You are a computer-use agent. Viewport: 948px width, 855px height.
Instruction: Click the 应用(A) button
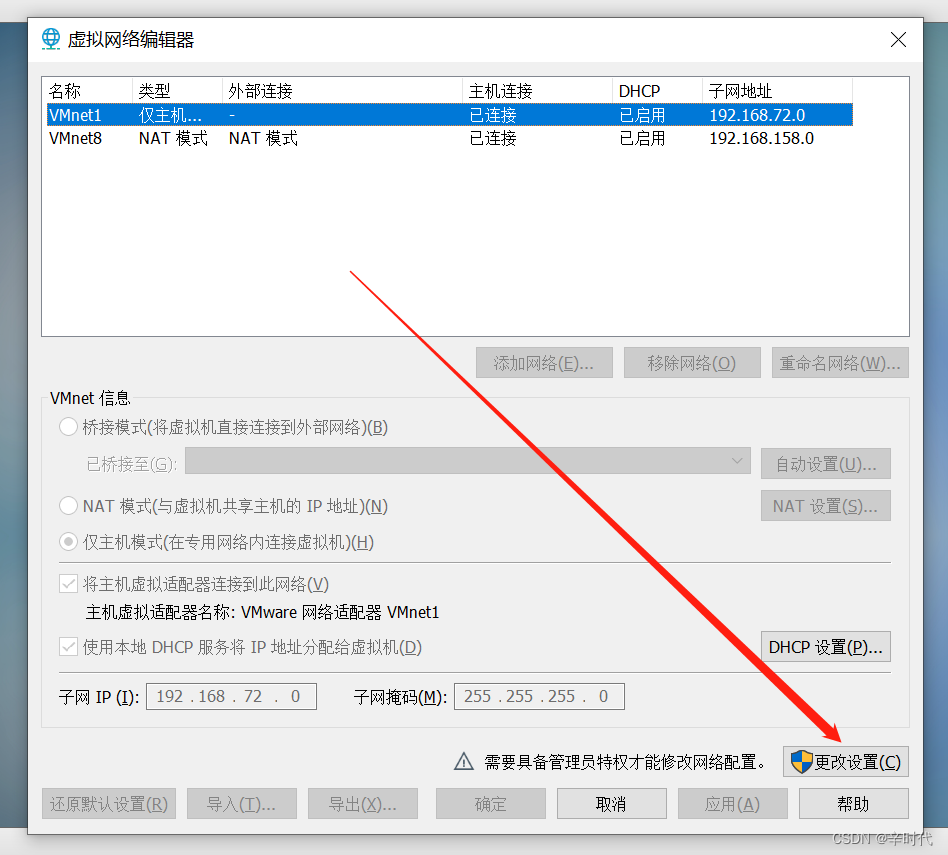[x=733, y=804]
